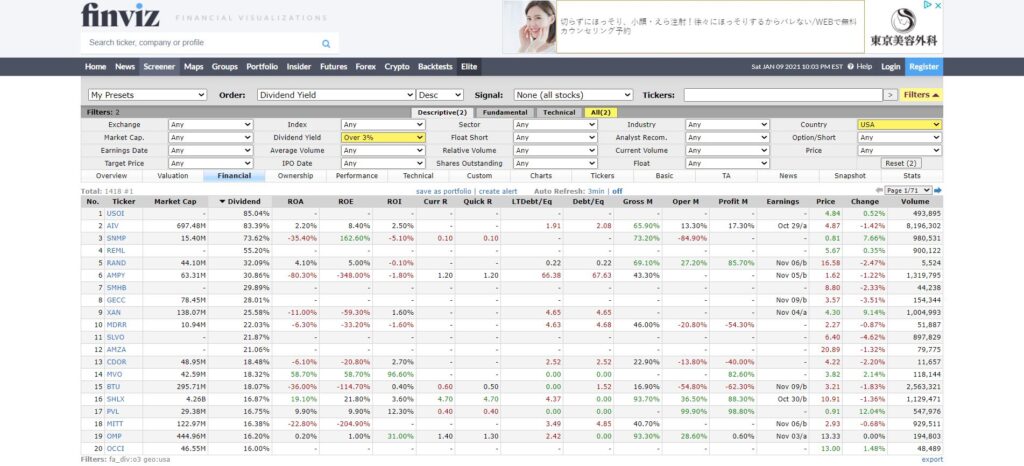1024x466 pixels.
Task: Click the save as portfolio link
Action: coord(444,190)
